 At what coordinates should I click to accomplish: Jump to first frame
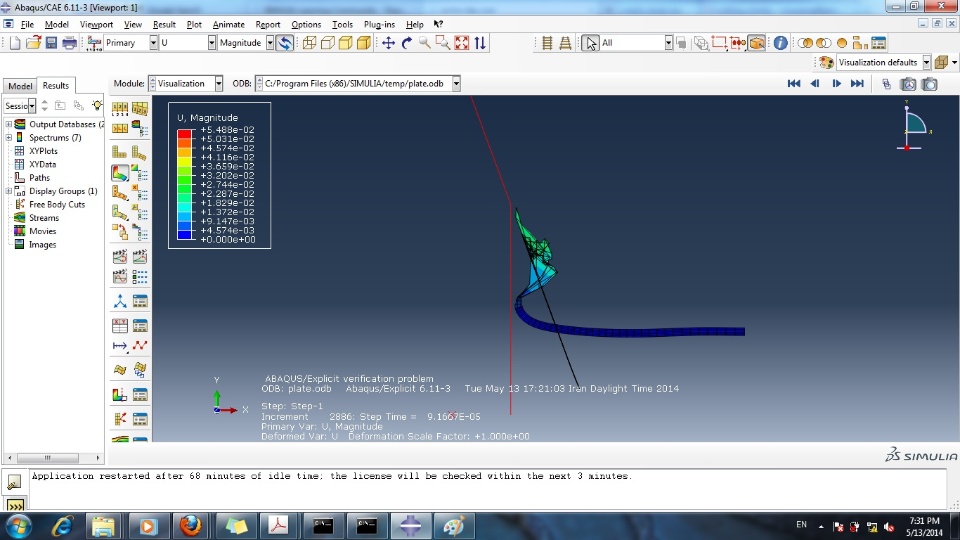pos(794,84)
